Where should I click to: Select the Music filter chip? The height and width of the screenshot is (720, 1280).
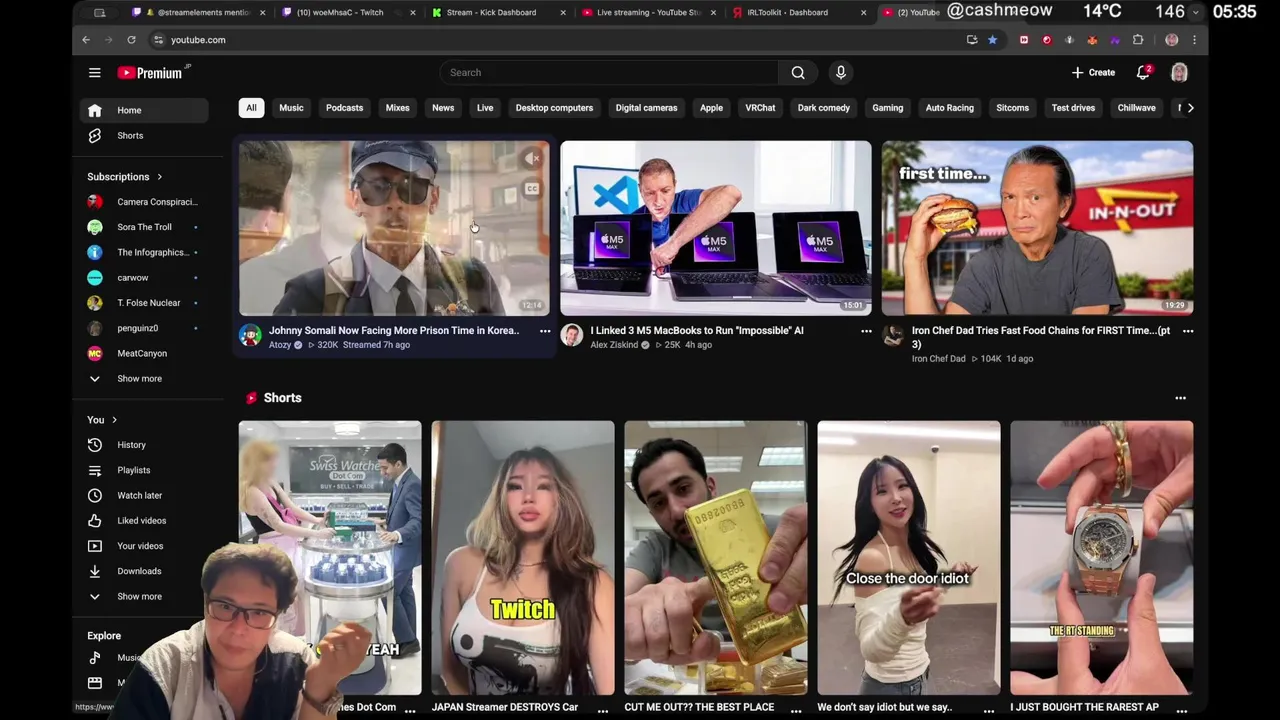pyautogui.click(x=291, y=108)
